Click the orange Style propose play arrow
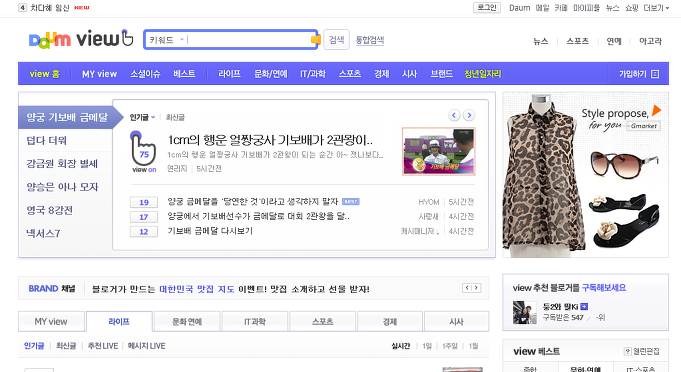The height and width of the screenshot is (372, 681). pos(656,110)
